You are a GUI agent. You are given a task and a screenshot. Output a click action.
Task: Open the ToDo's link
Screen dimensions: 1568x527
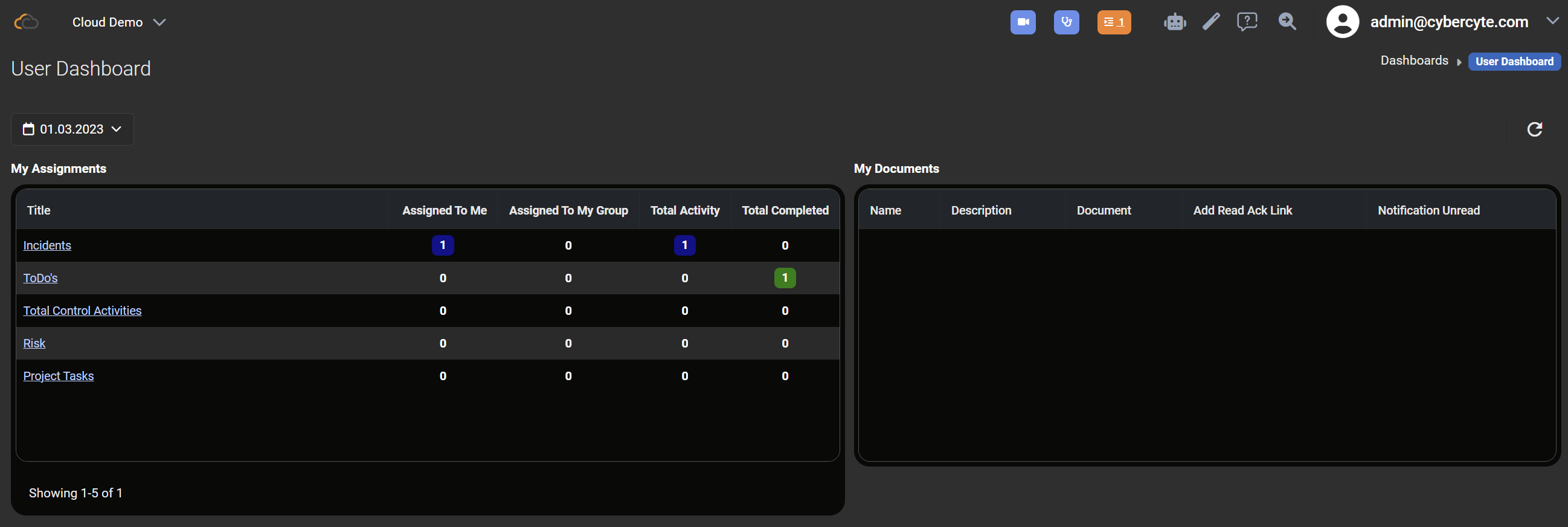pos(40,279)
